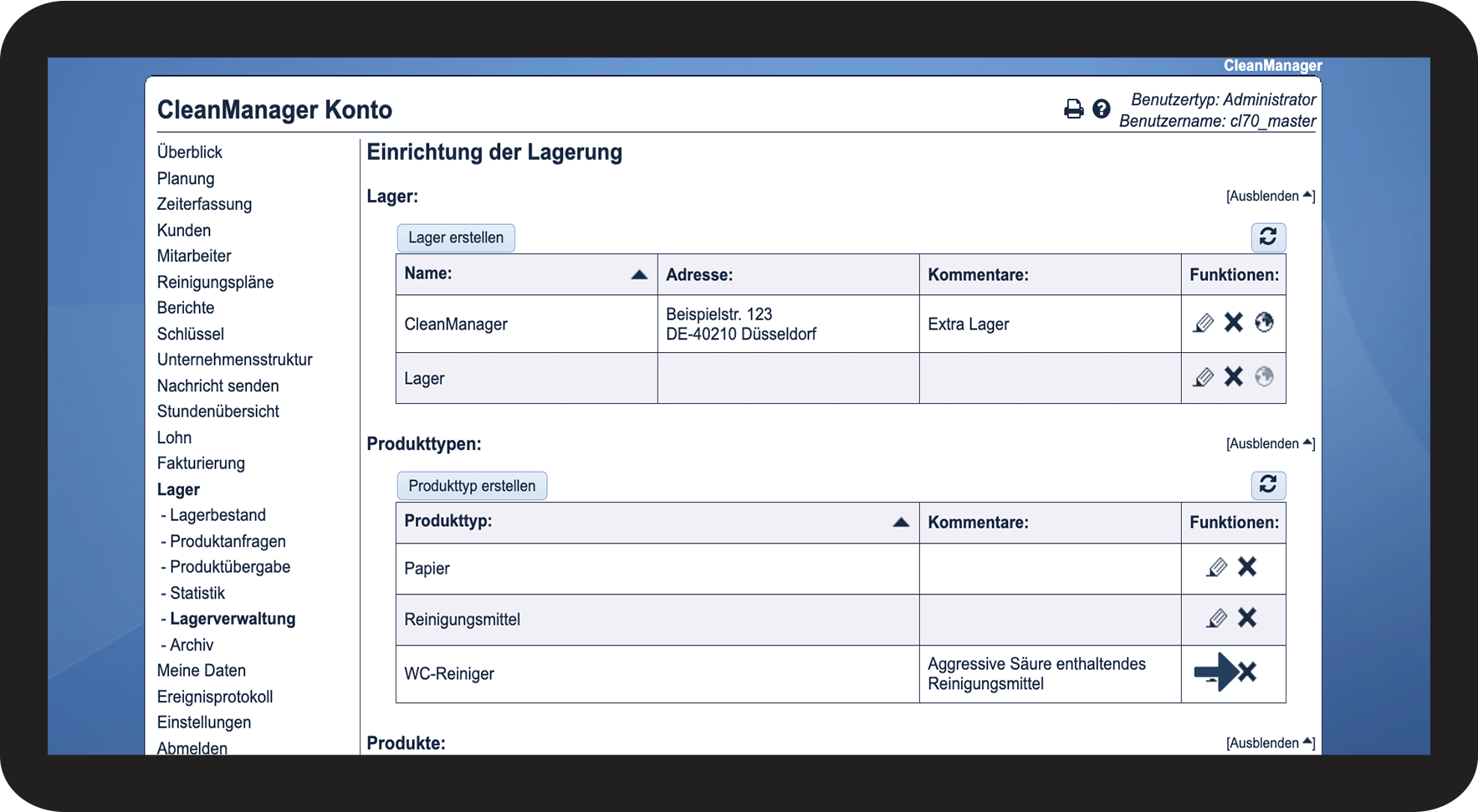The height and width of the screenshot is (812, 1478).
Task: Click the Lager erstellen button
Action: [x=456, y=238]
